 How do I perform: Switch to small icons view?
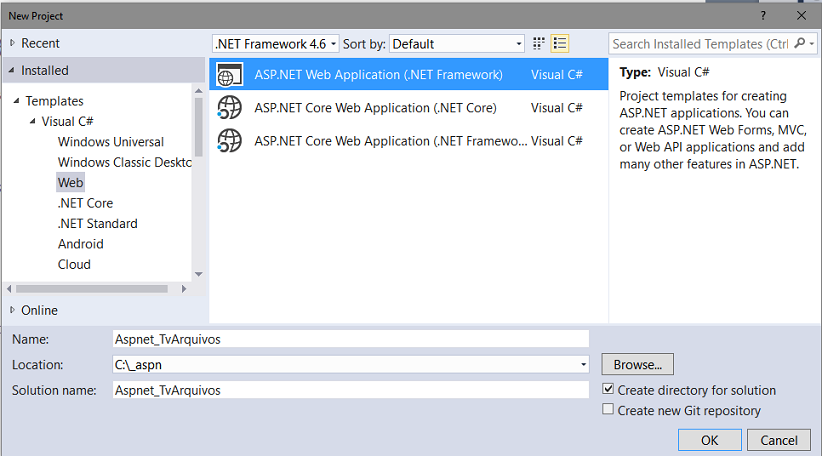(x=538, y=44)
